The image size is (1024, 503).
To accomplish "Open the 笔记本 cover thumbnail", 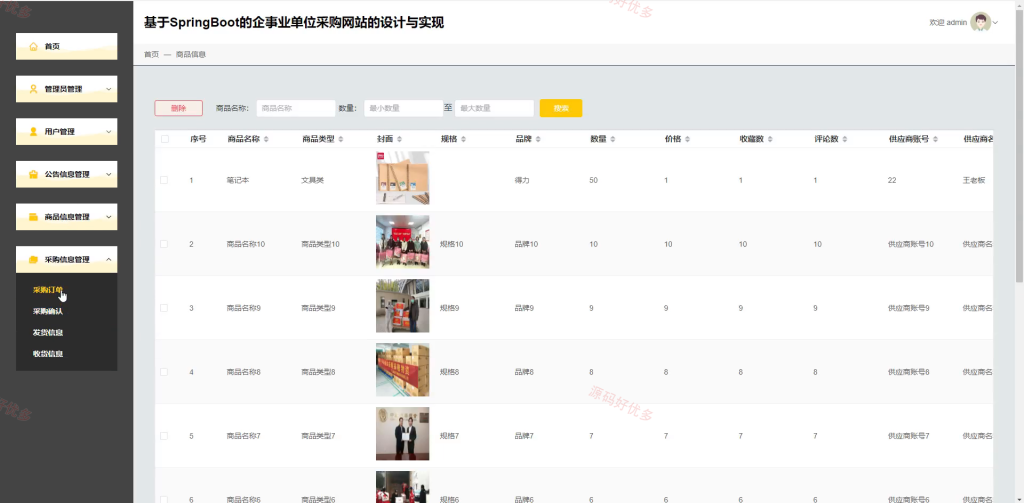I will click(402, 178).
